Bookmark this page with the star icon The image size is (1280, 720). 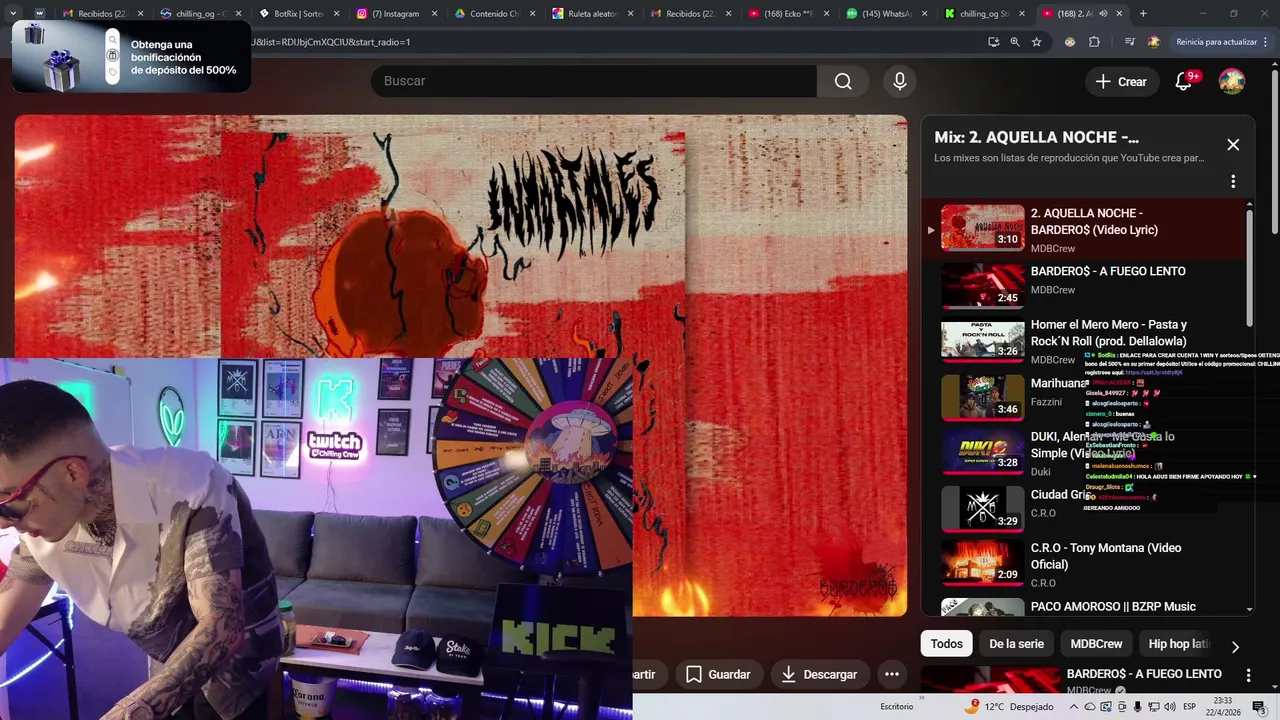[1037, 42]
